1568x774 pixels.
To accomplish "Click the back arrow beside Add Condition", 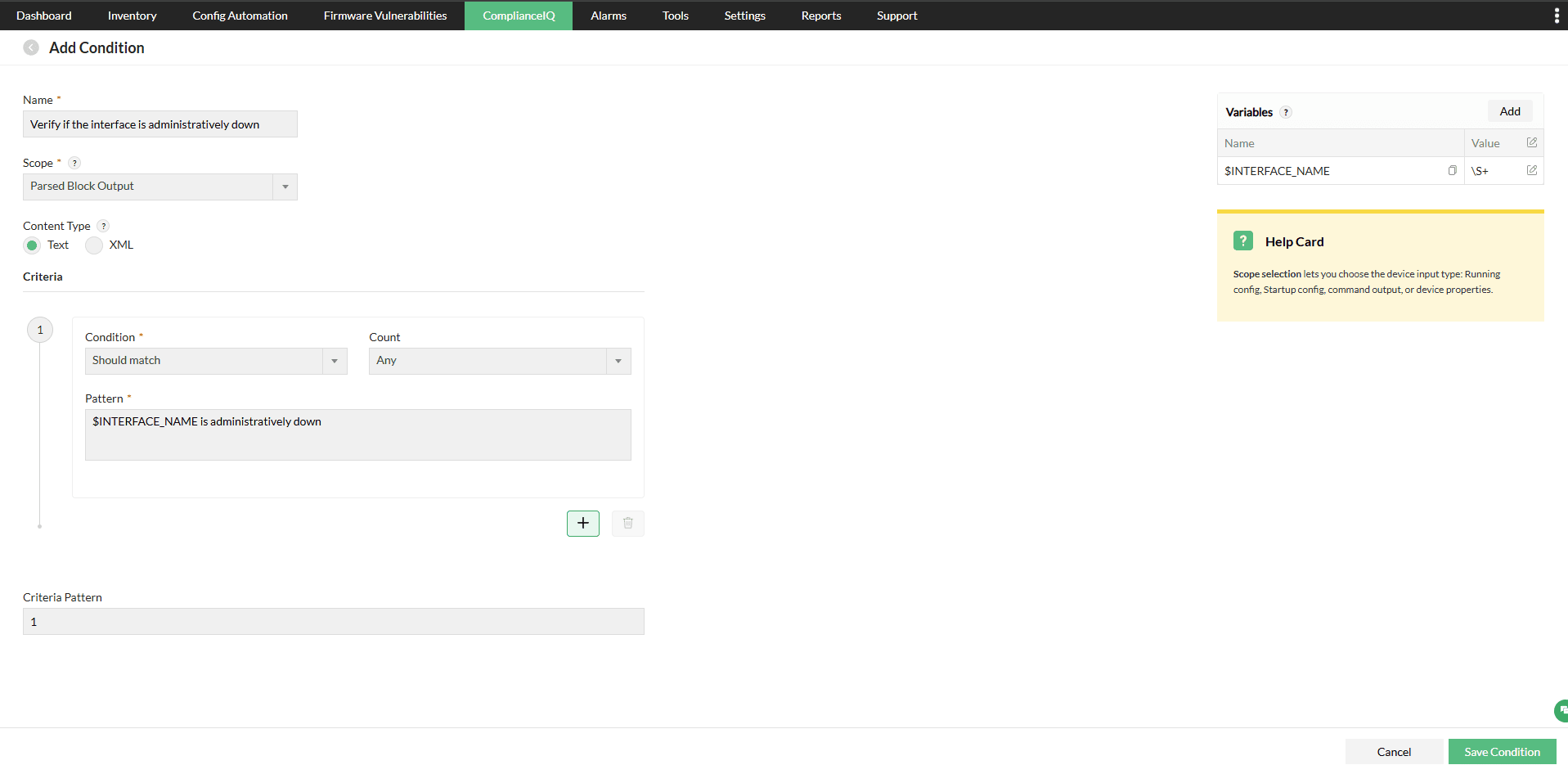I will coord(31,47).
